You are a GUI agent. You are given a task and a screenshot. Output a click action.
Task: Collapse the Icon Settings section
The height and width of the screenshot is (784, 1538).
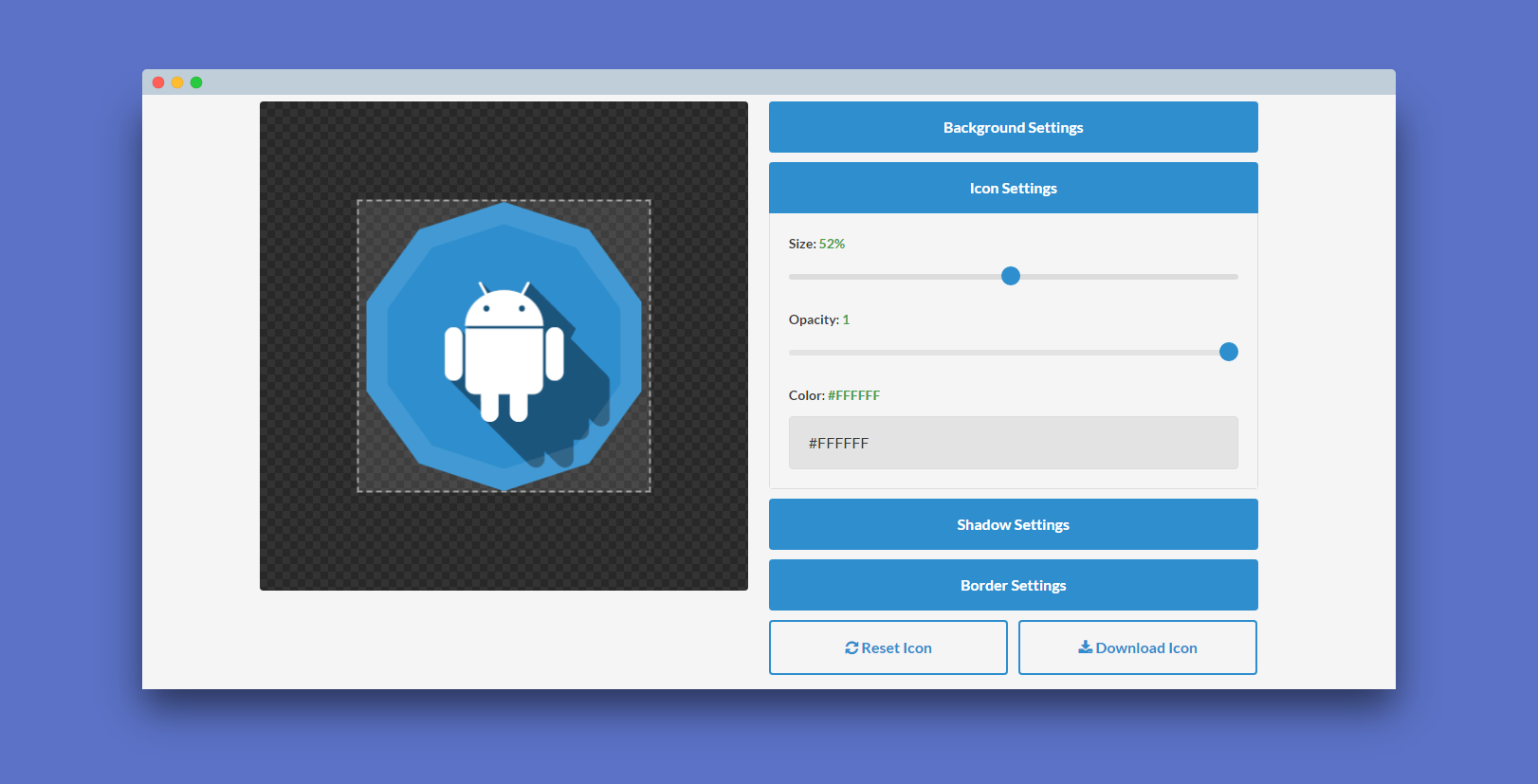point(1013,188)
